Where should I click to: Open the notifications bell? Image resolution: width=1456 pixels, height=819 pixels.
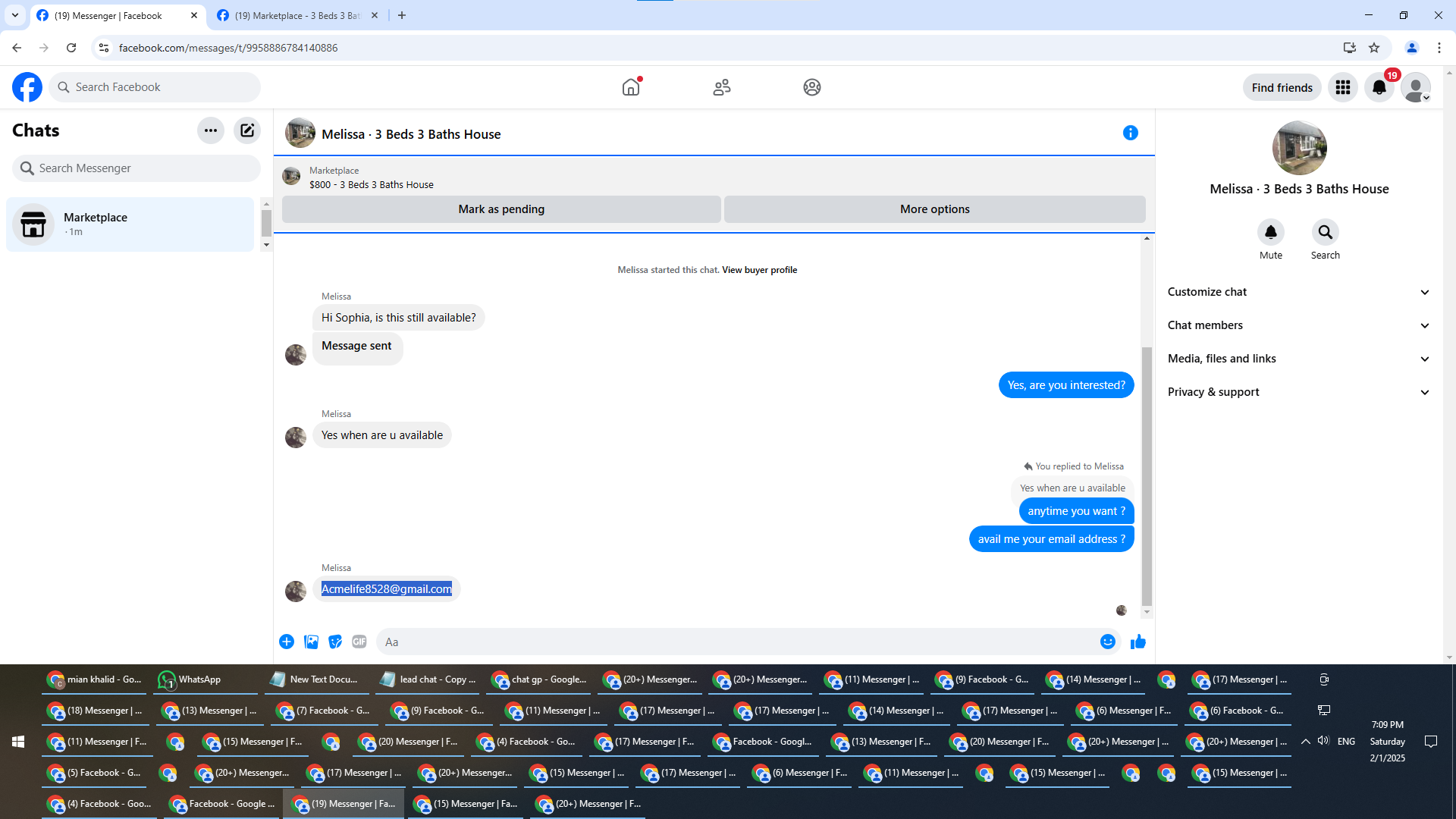click(1379, 88)
